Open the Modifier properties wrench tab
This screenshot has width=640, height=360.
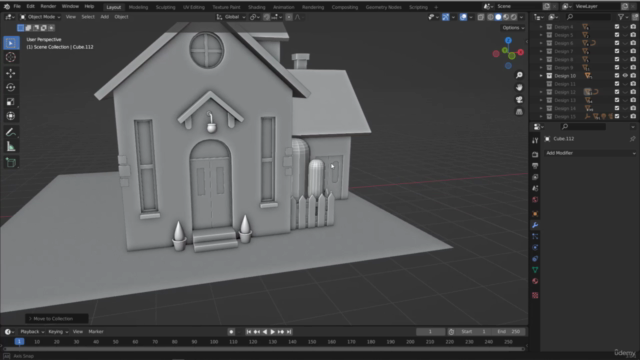[535, 225]
